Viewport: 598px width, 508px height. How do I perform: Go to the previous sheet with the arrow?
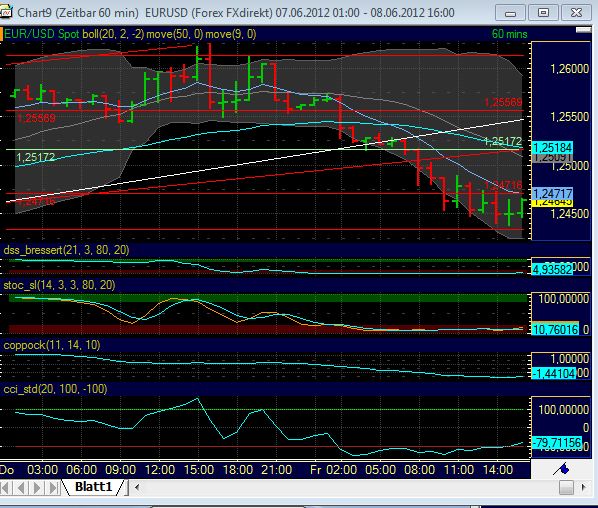coord(21,487)
